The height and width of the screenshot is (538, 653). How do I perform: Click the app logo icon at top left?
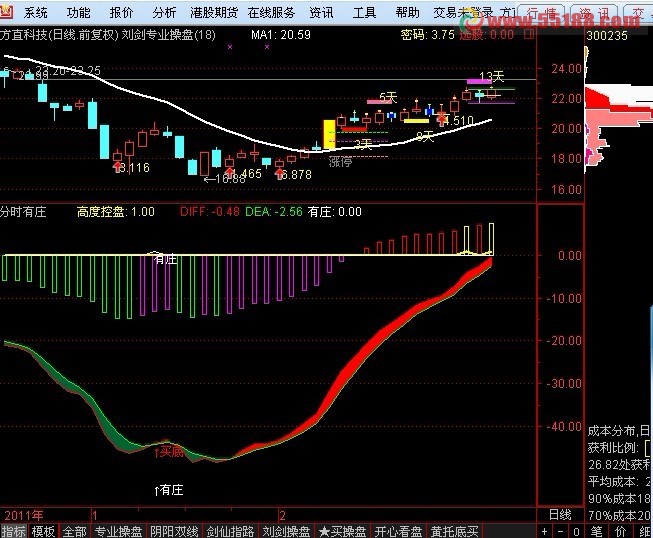click(x=6, y=12)
